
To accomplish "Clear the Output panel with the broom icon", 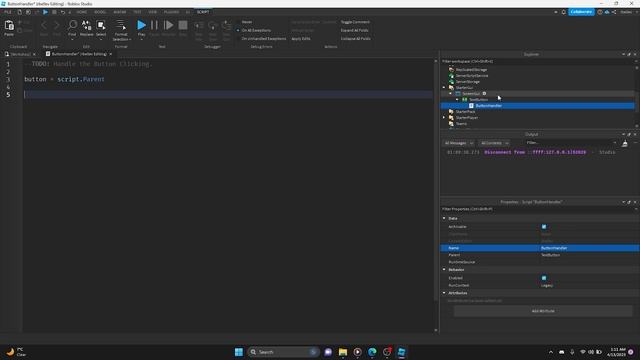I will (624, 143).
